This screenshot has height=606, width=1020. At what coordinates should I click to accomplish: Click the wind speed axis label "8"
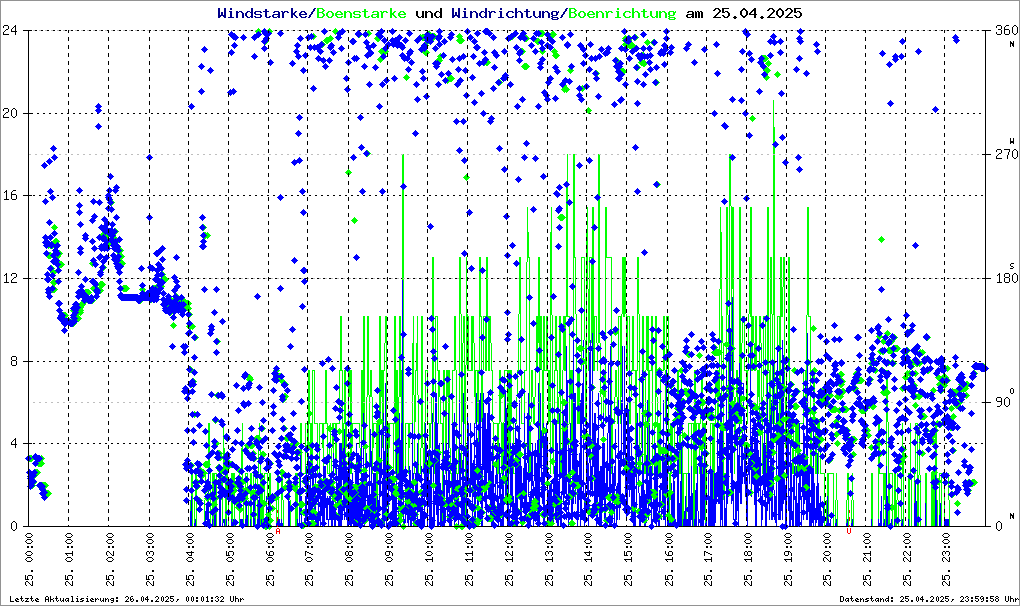[13, 361]
